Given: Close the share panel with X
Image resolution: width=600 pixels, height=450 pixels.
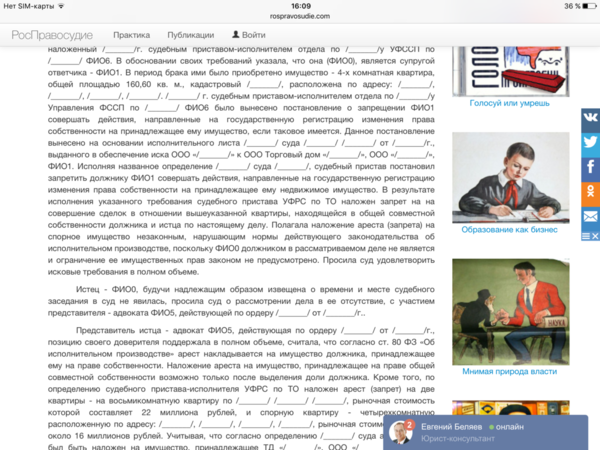Looking at the screenshot, I should click(x=595, y=236).
